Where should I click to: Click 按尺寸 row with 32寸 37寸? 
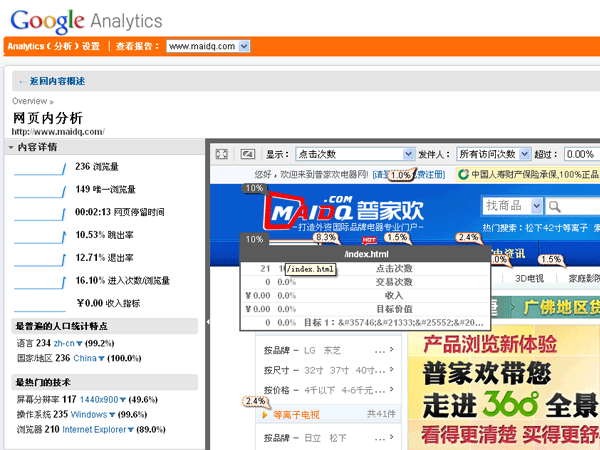pyautogui.click(x=328, y=370)
